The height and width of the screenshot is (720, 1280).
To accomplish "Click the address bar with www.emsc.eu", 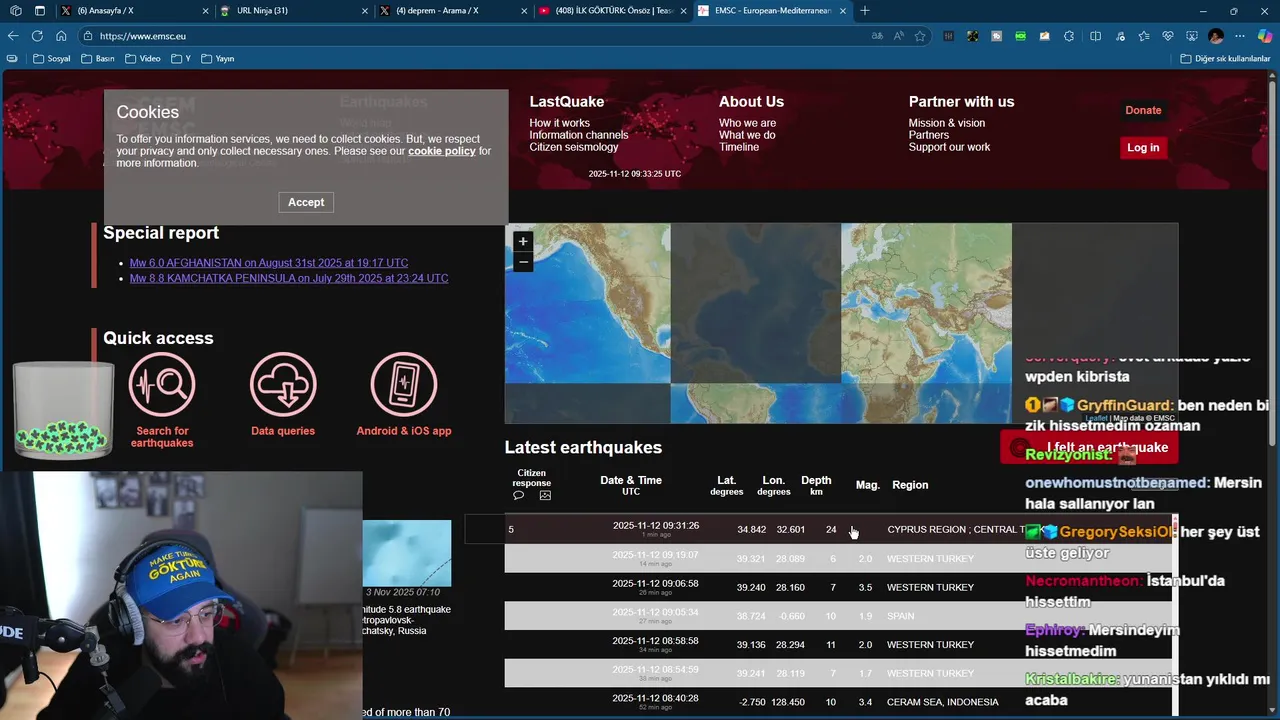I will tap(470, 36).
